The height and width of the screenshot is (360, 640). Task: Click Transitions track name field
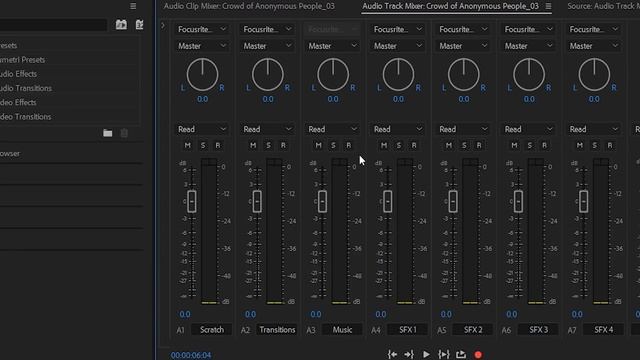tap(277, 330)
